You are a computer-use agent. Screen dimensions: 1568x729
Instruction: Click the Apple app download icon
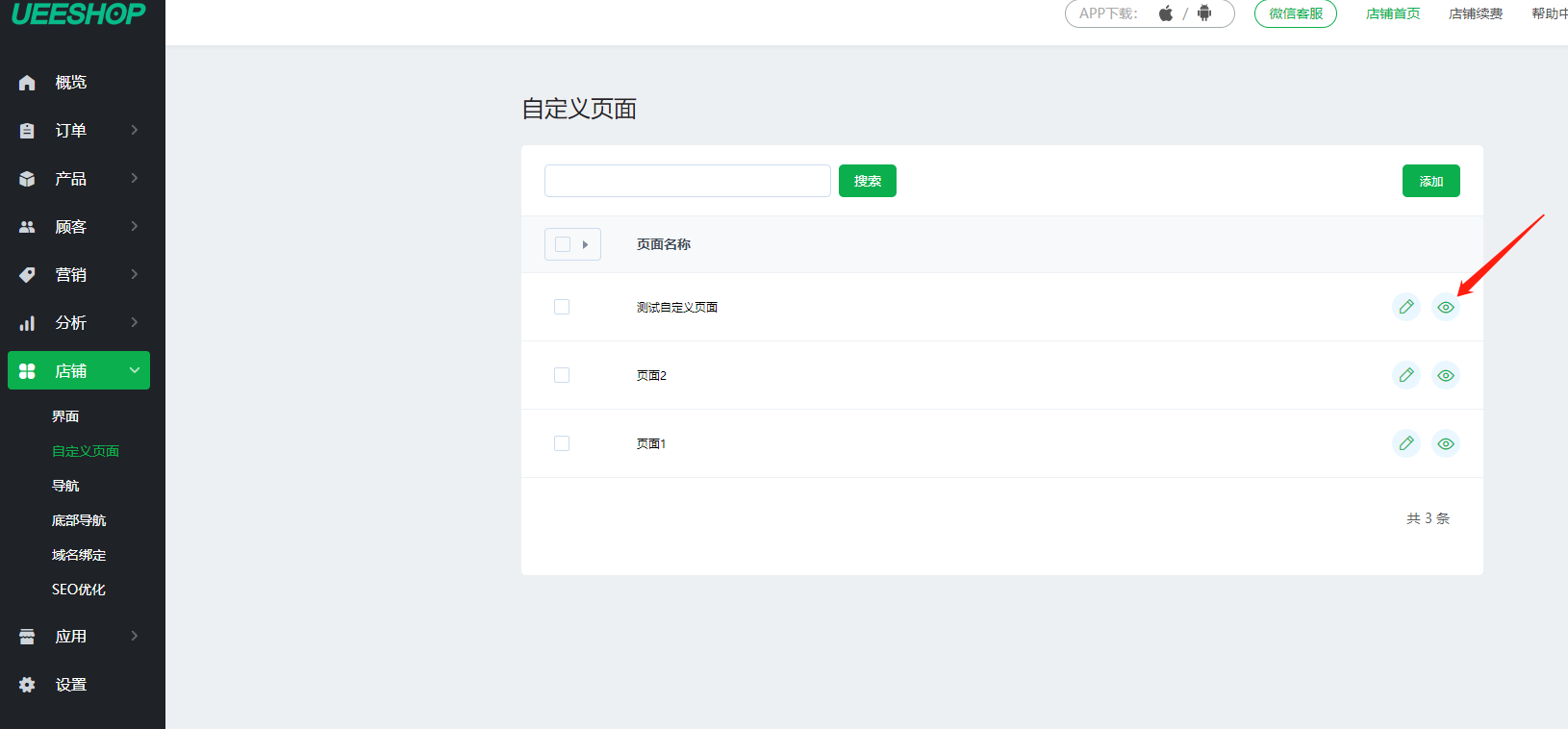click(x=1165, y=13)
